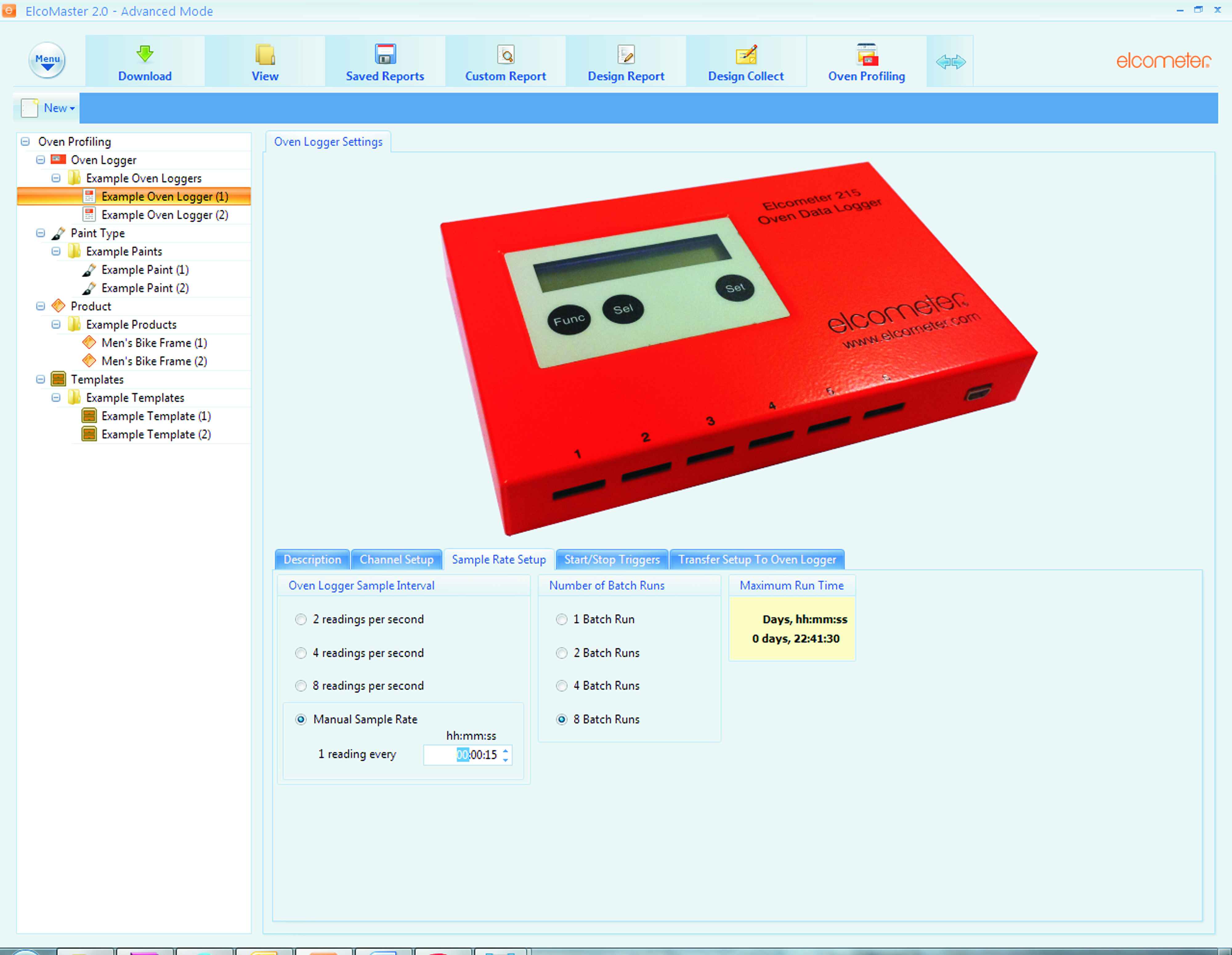Open the round Menu button
This screenshot has width=1232, height=955.
click(x=47, y=60)
